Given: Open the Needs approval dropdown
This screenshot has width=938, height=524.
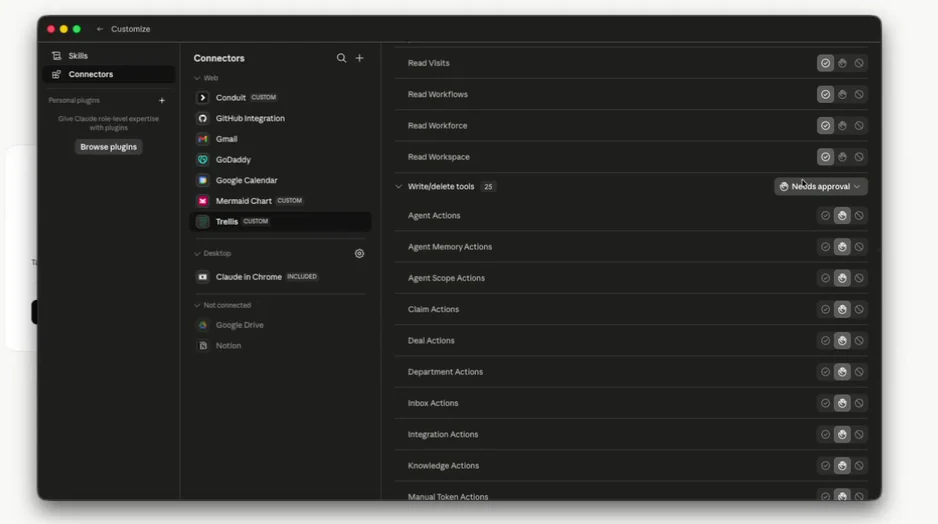Looking at the screenshot, I should (820, 187).
